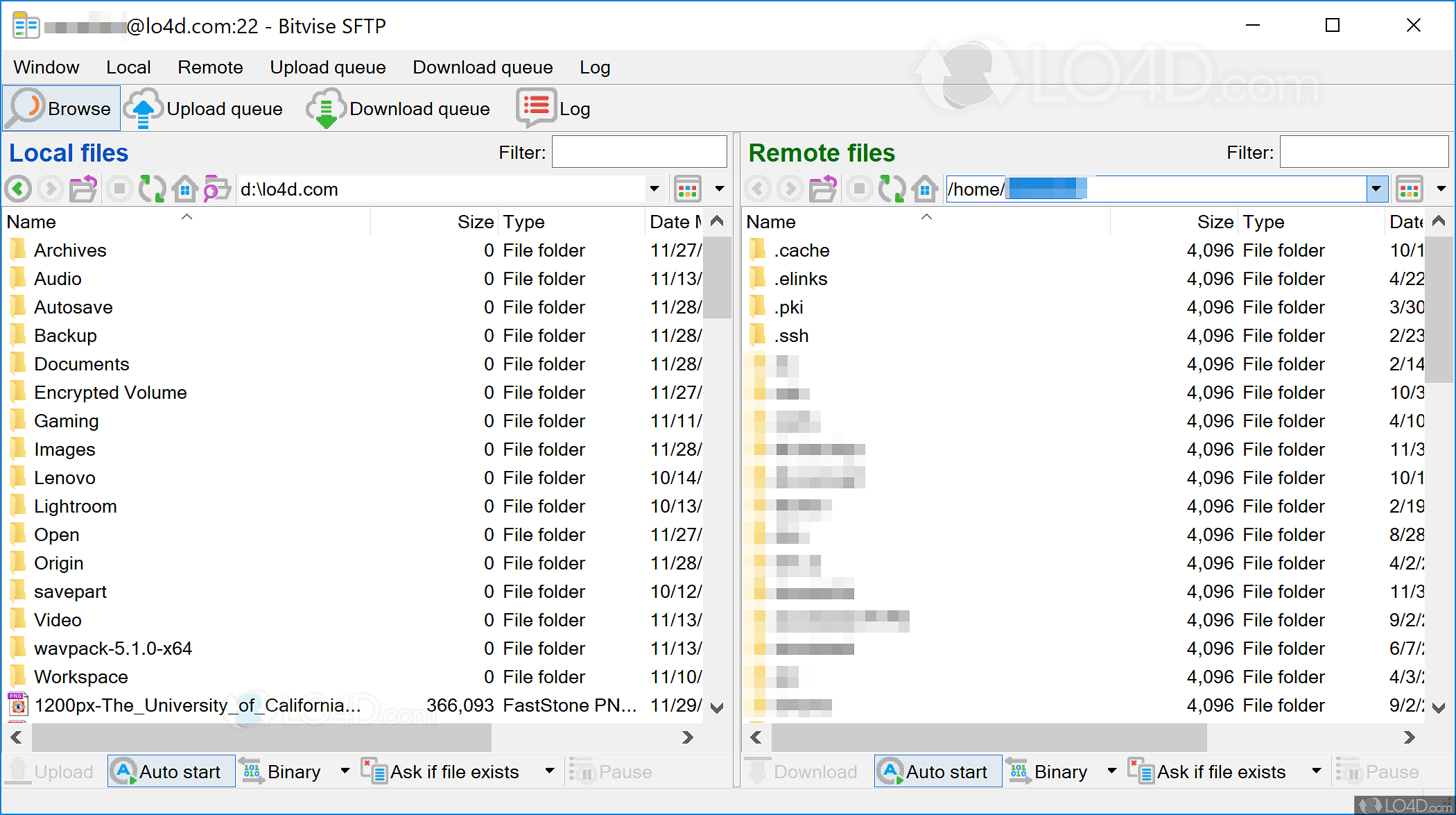Show the Download queue from toolbar
The height and width of the screenshot is (815, 1456).
(399, 108)
